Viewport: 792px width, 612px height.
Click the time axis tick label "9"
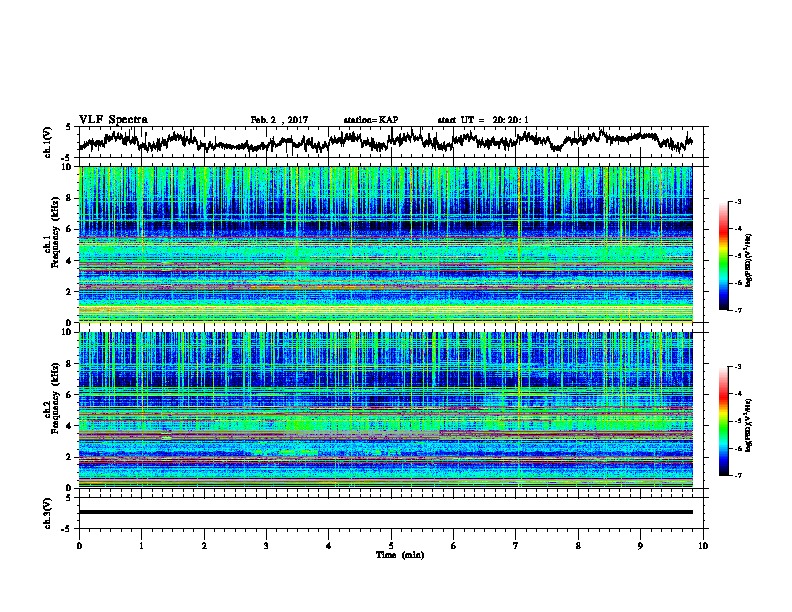(640, 546)
